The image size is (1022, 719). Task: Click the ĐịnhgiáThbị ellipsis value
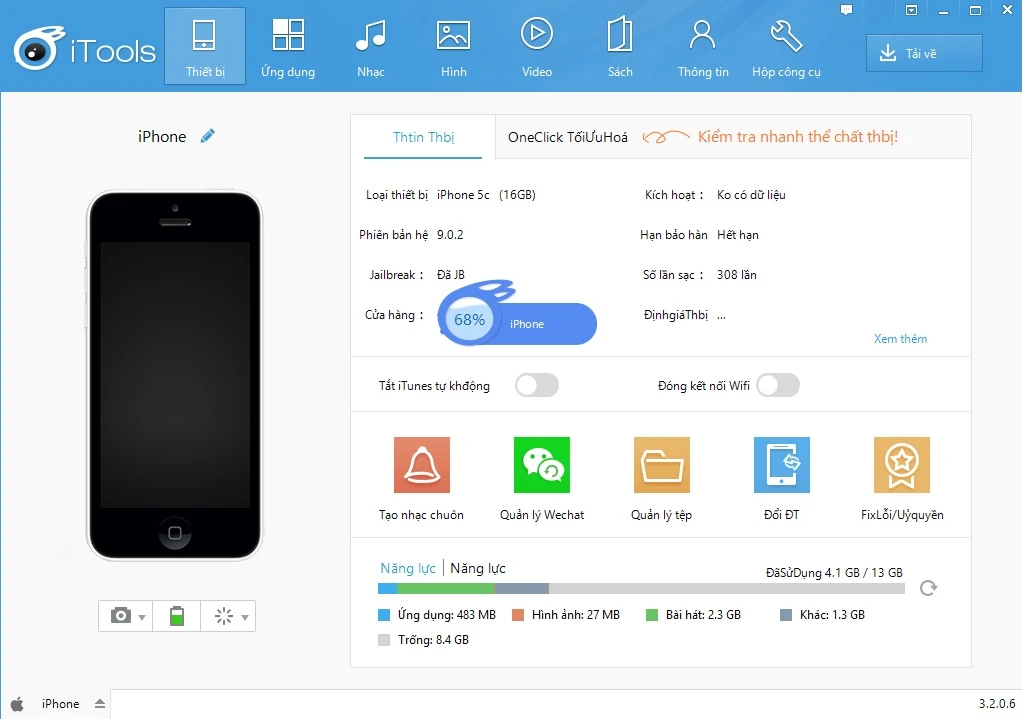click(x=722, y=316)
